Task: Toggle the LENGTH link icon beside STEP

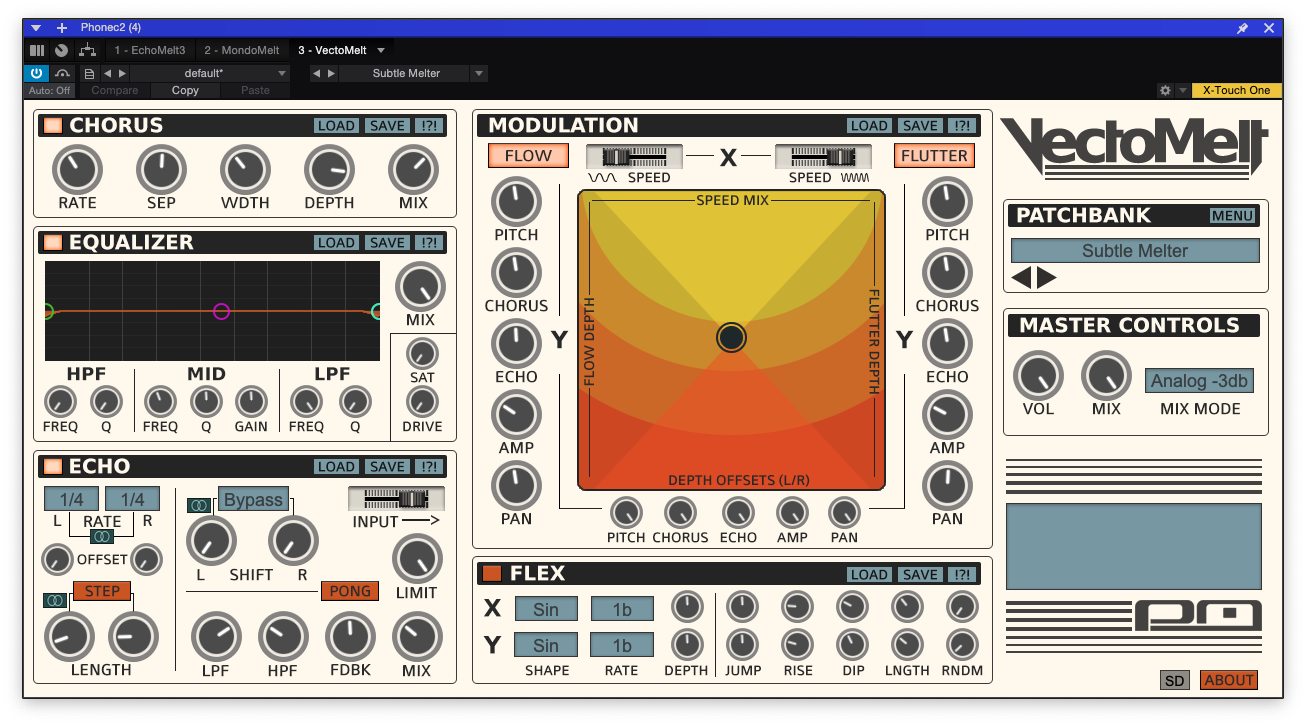Action: pos(54,601)
